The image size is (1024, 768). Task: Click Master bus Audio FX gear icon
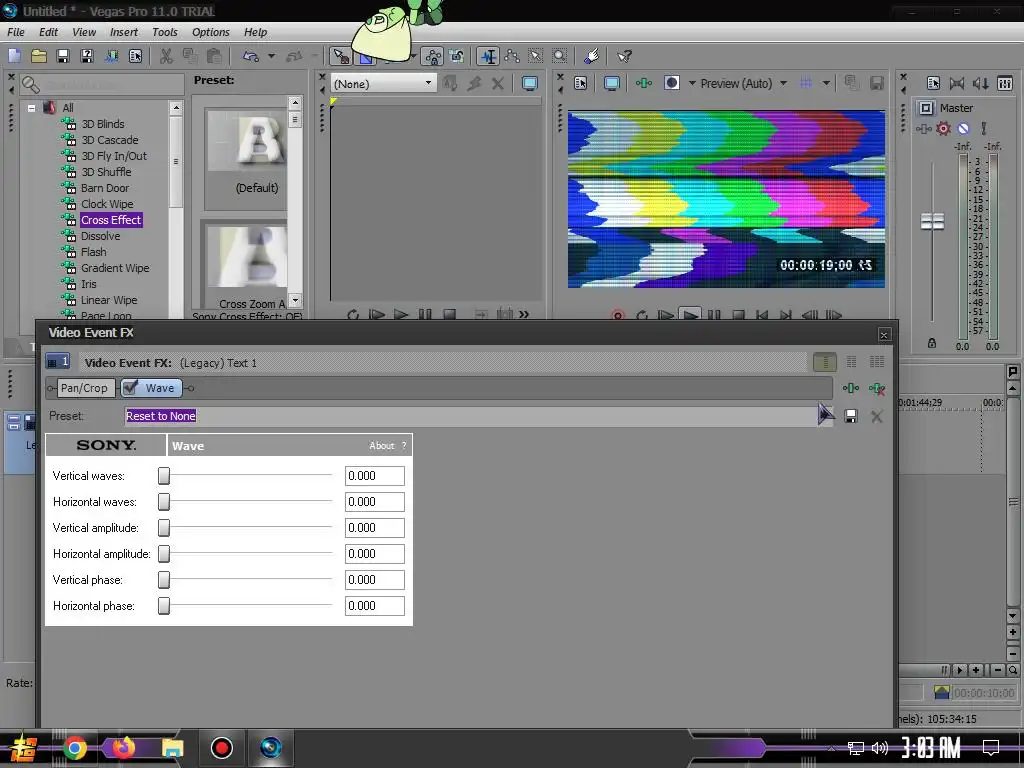(x=943, y=129)
